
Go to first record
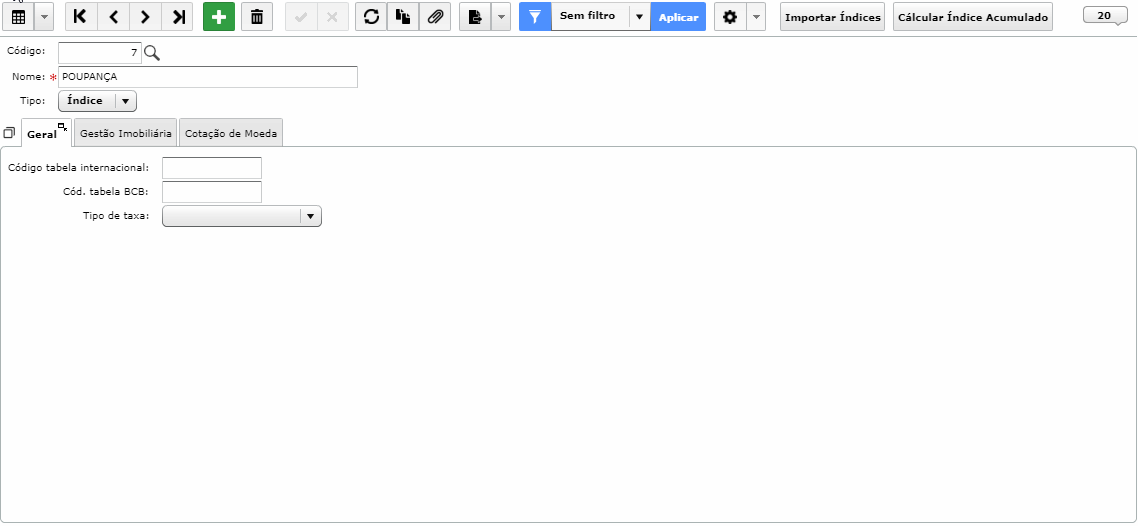point(81,17)
